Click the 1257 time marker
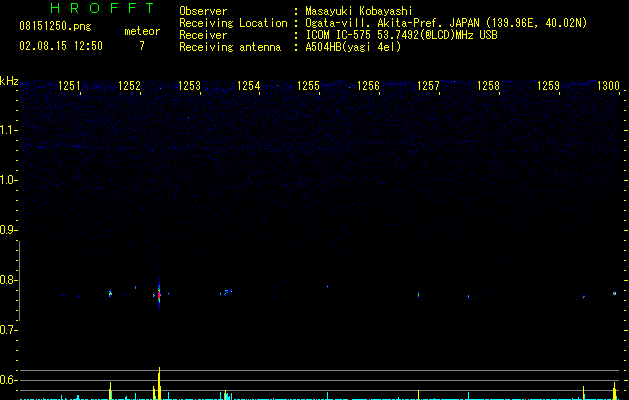This screenshot has height=400, width=629. coord(428,86)
